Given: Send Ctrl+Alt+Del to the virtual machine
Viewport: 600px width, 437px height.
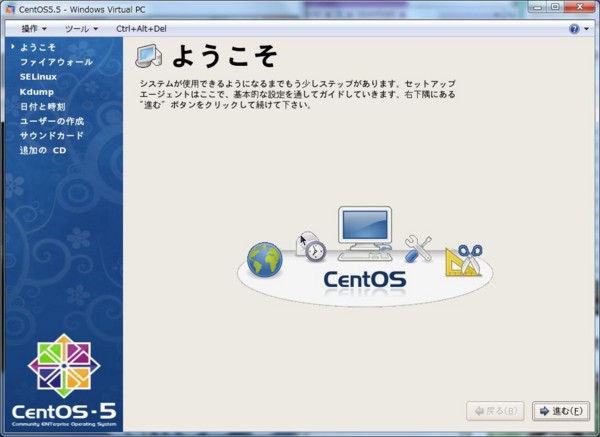Looking at the screenshot, I should coord(141,29).
